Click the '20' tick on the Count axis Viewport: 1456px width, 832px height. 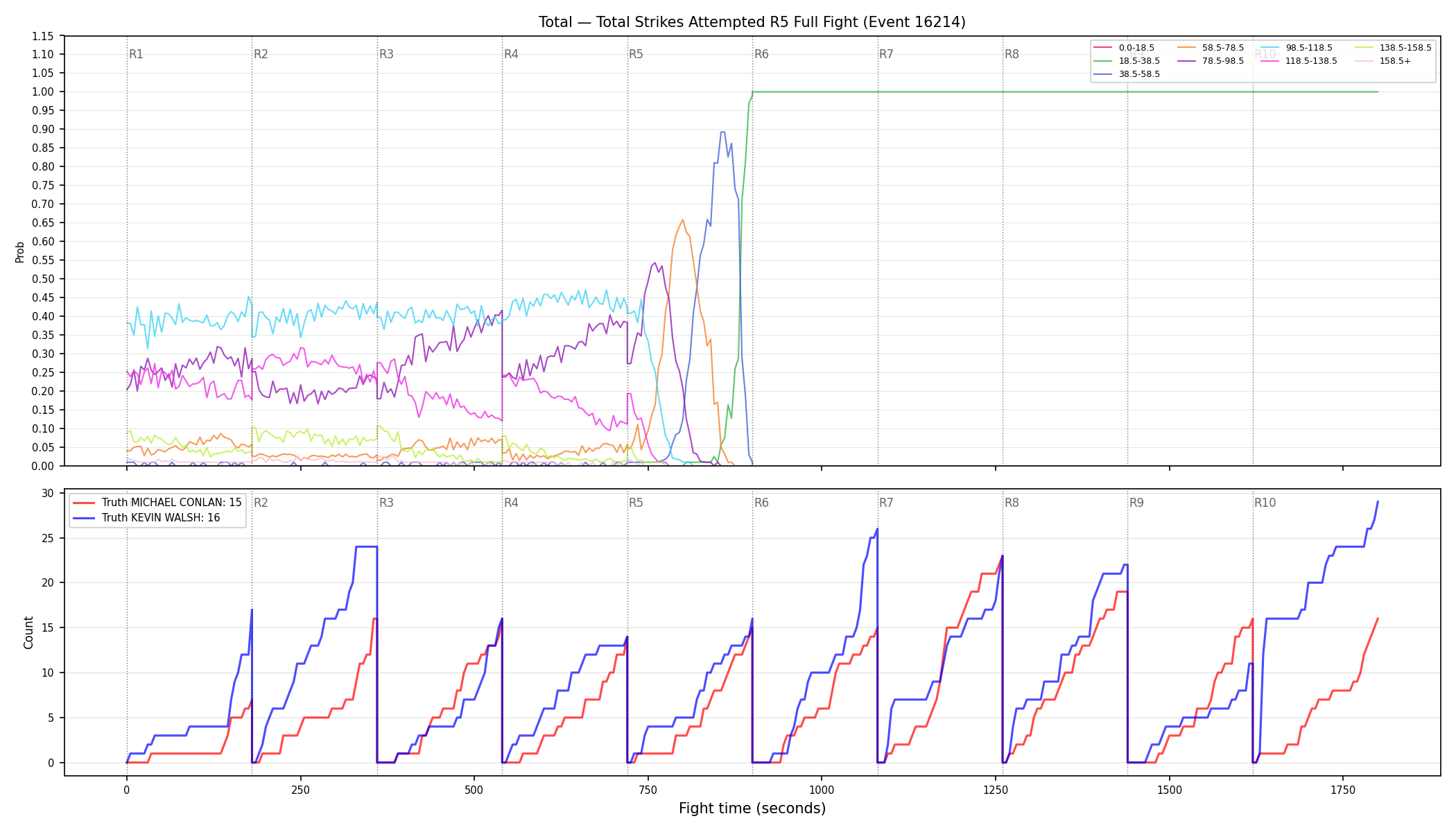tap(48, 583)
